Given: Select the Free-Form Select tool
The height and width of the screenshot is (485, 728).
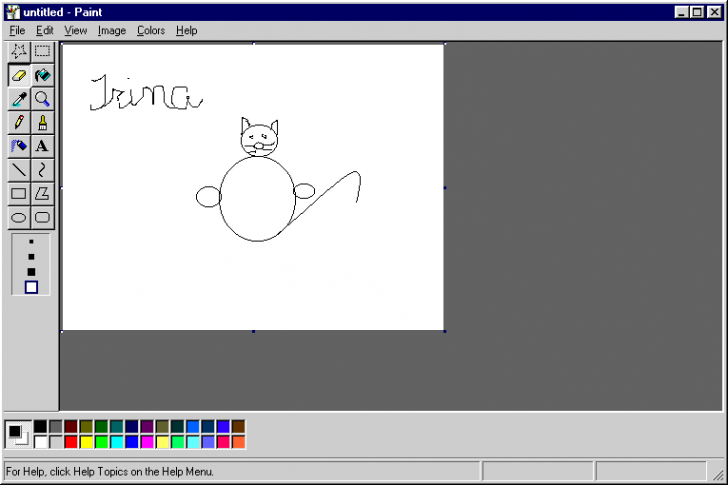Looking at the screenshot, I should click(x=18, y=51).
